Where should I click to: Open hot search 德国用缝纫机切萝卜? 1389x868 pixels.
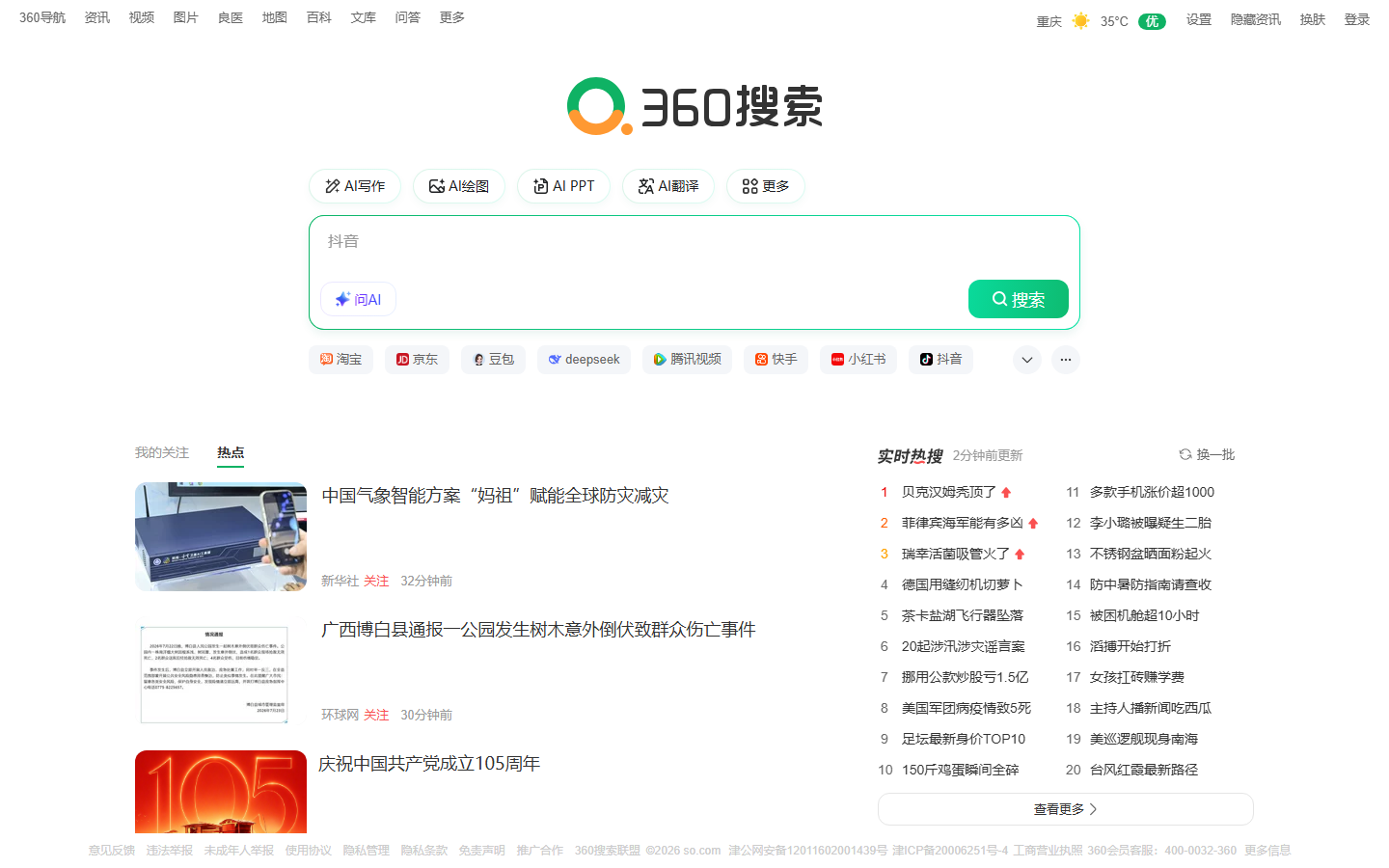click(x=963, y=584)
